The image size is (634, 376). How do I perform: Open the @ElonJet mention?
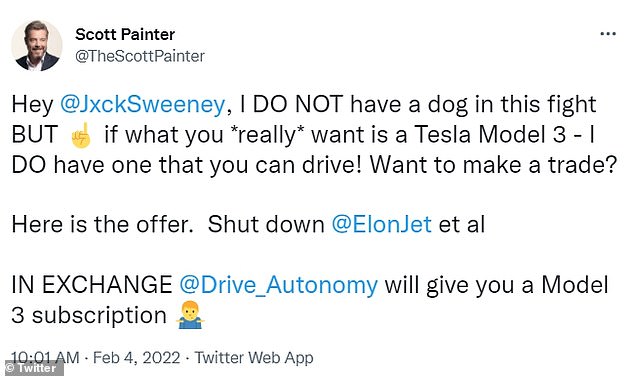tap(382, 224)
